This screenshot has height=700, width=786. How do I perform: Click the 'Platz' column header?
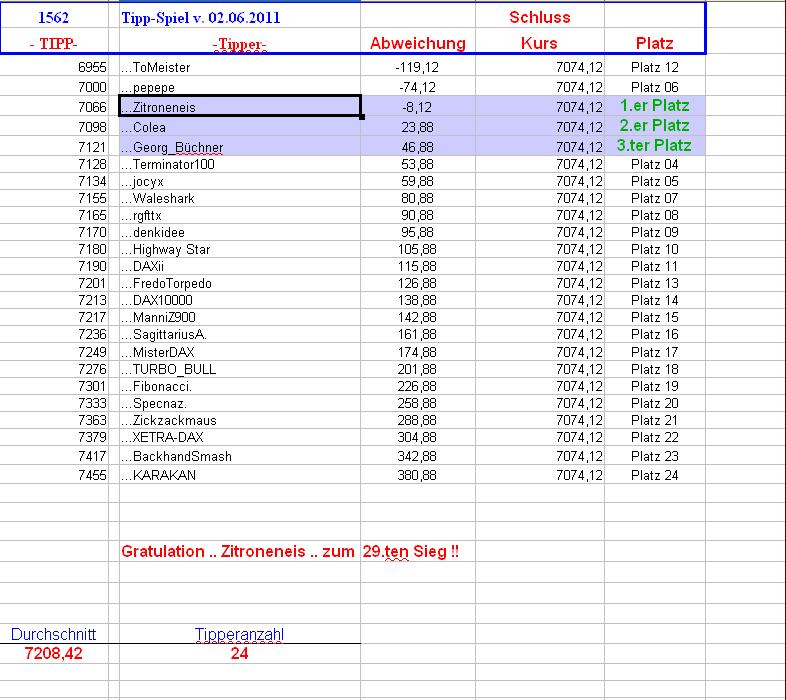(x=655, y=43)
